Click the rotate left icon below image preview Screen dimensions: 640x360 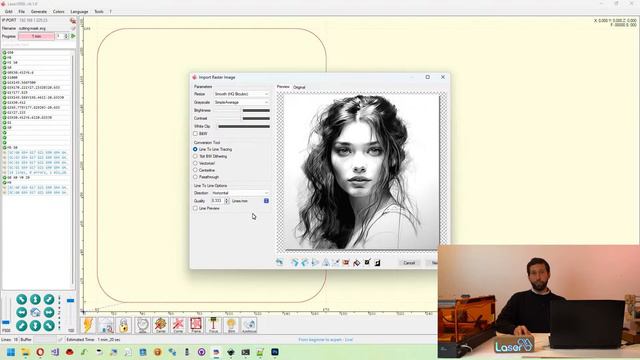(305, 262)
